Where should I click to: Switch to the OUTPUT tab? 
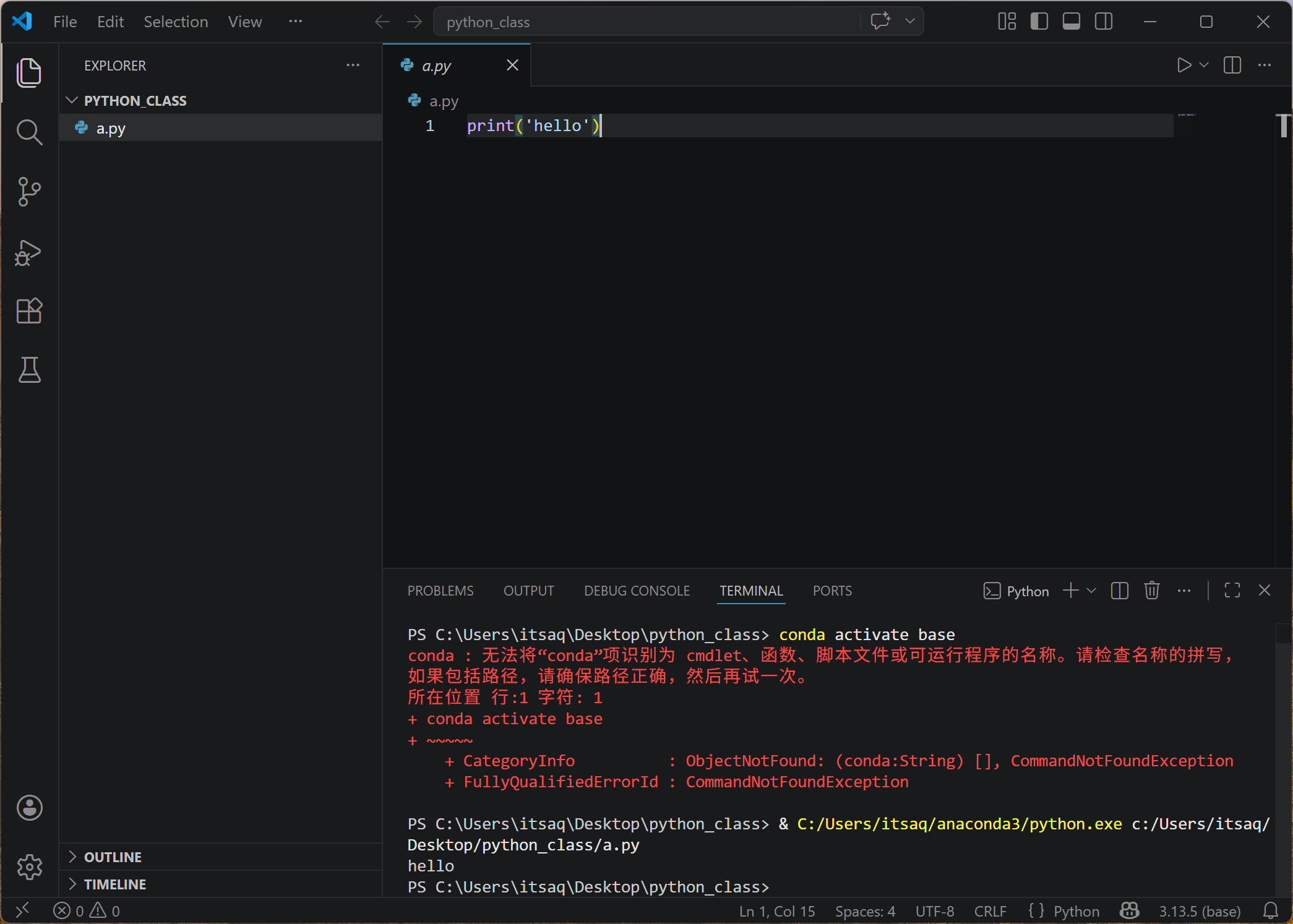[x=529, y=591]
